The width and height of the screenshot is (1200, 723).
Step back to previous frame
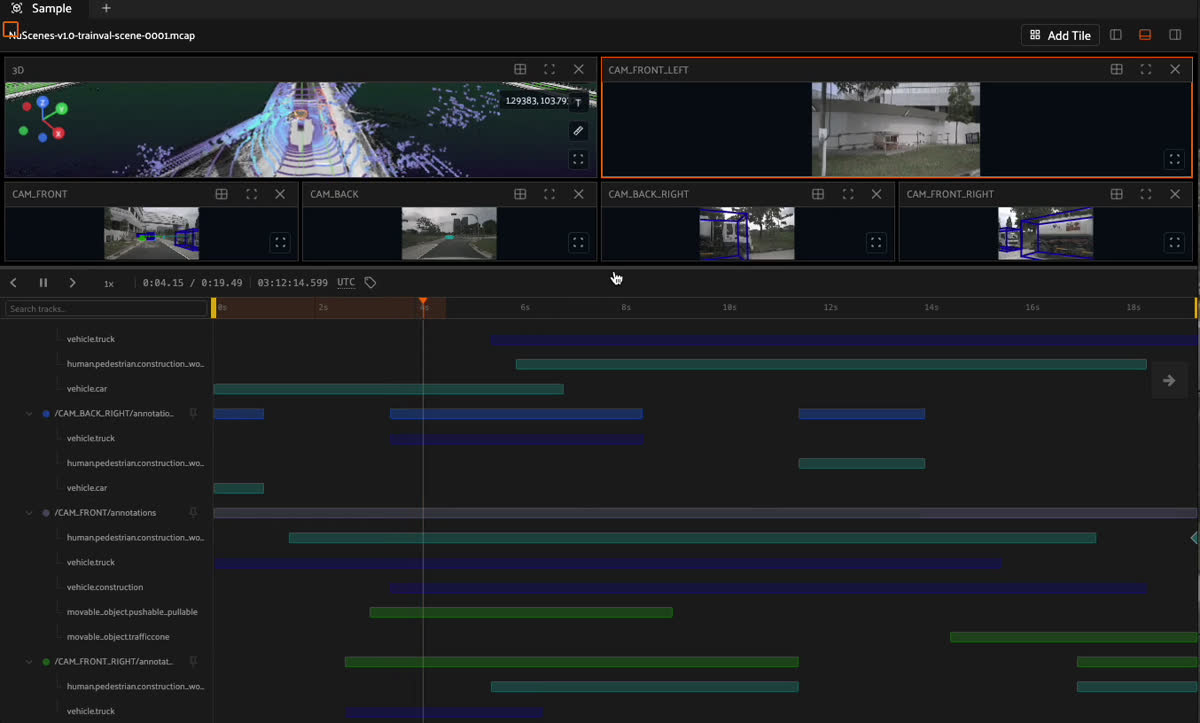coord(14,283)
